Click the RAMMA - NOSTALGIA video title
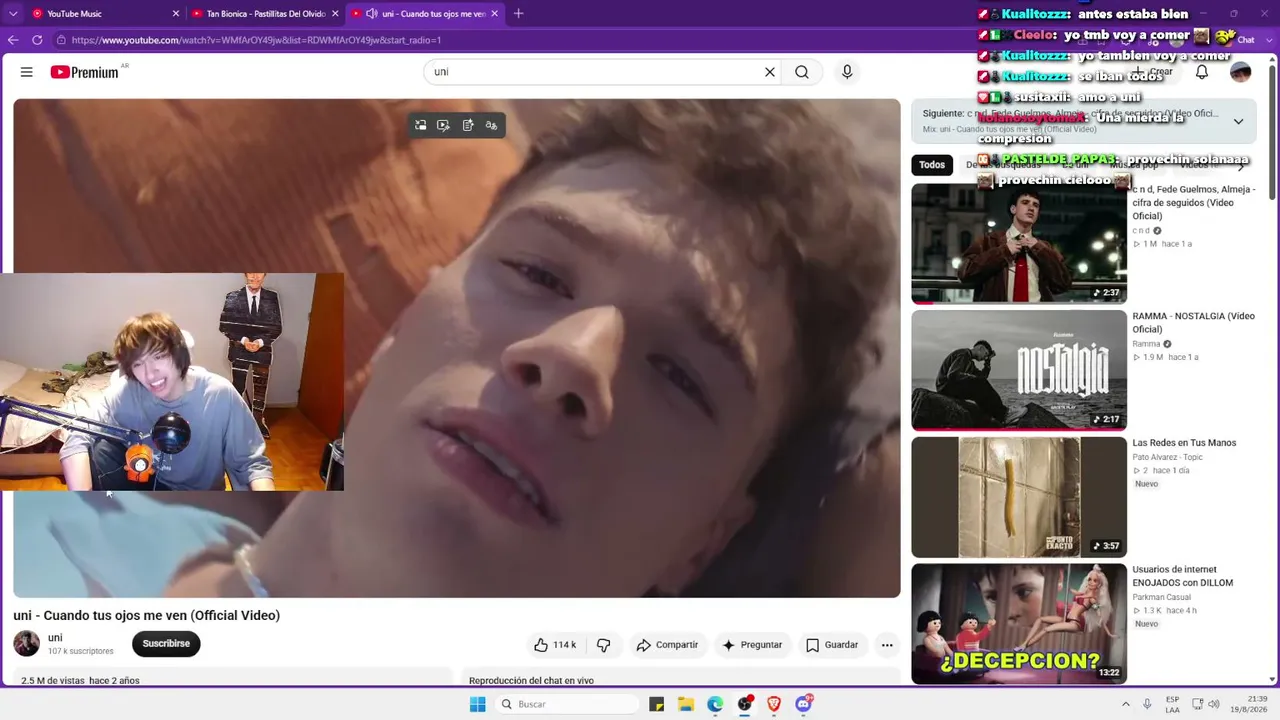 pyautogui.click(x=1193, y=323)
